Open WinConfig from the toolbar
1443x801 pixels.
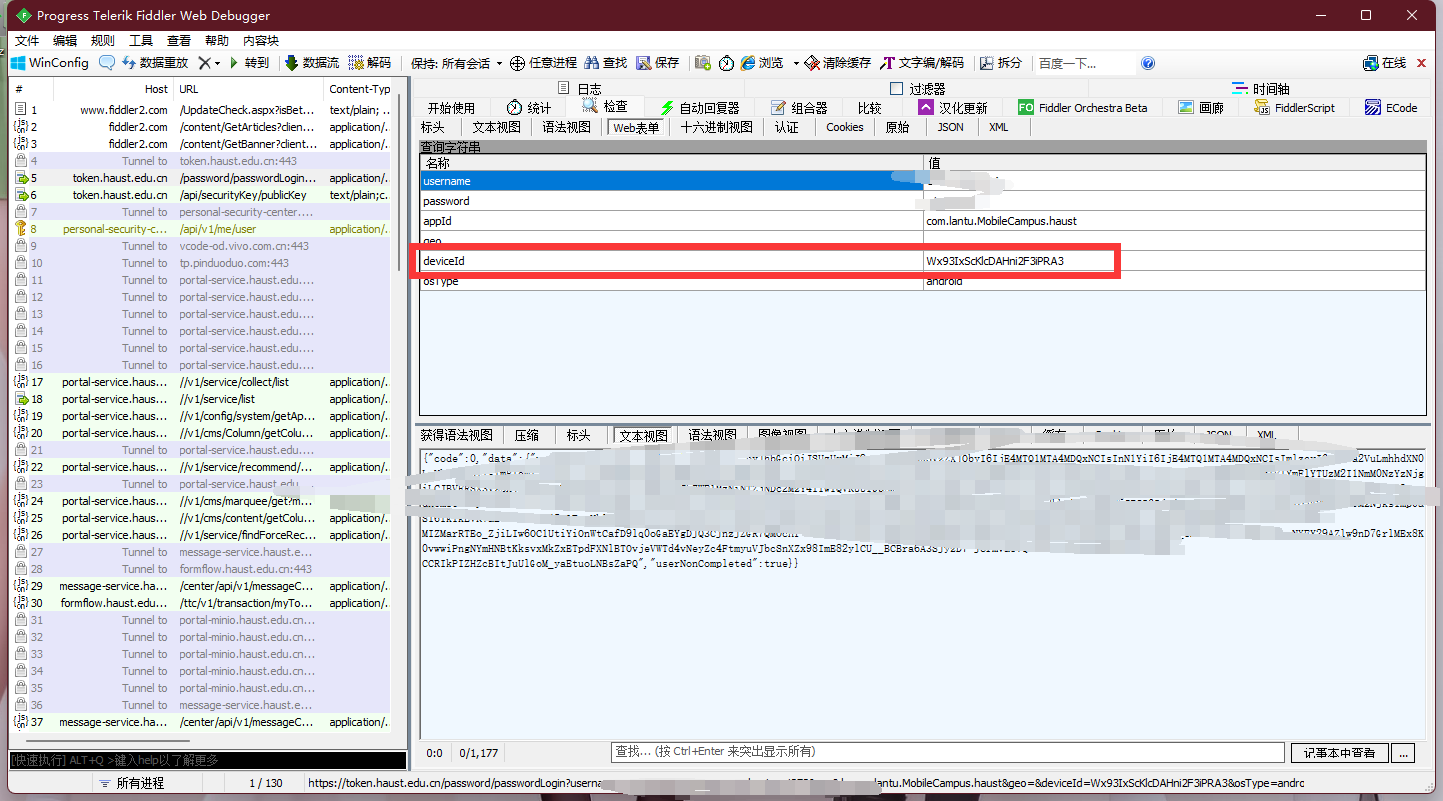click(50, 63)
